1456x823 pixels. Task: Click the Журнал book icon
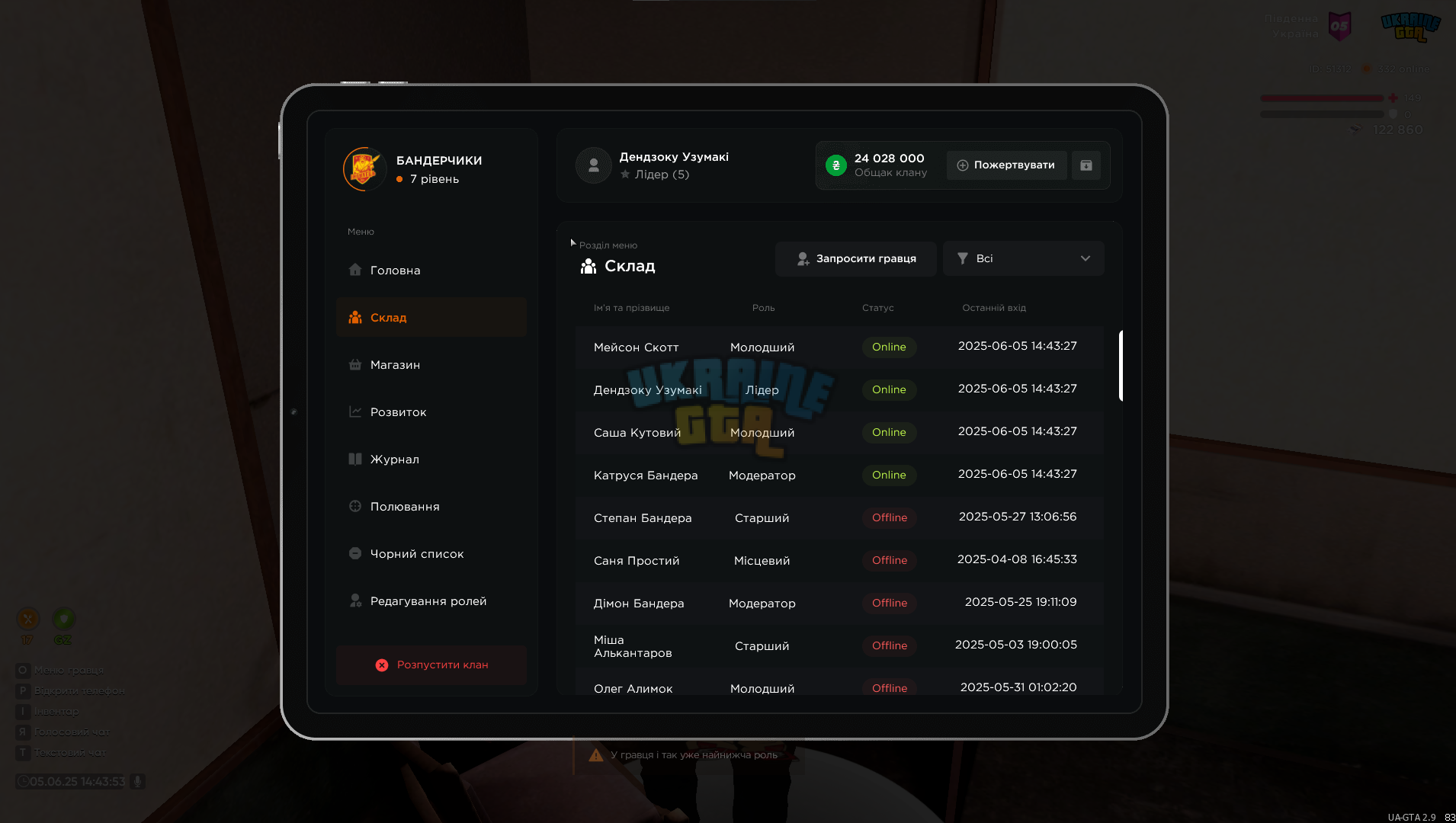tap(355, 459)
